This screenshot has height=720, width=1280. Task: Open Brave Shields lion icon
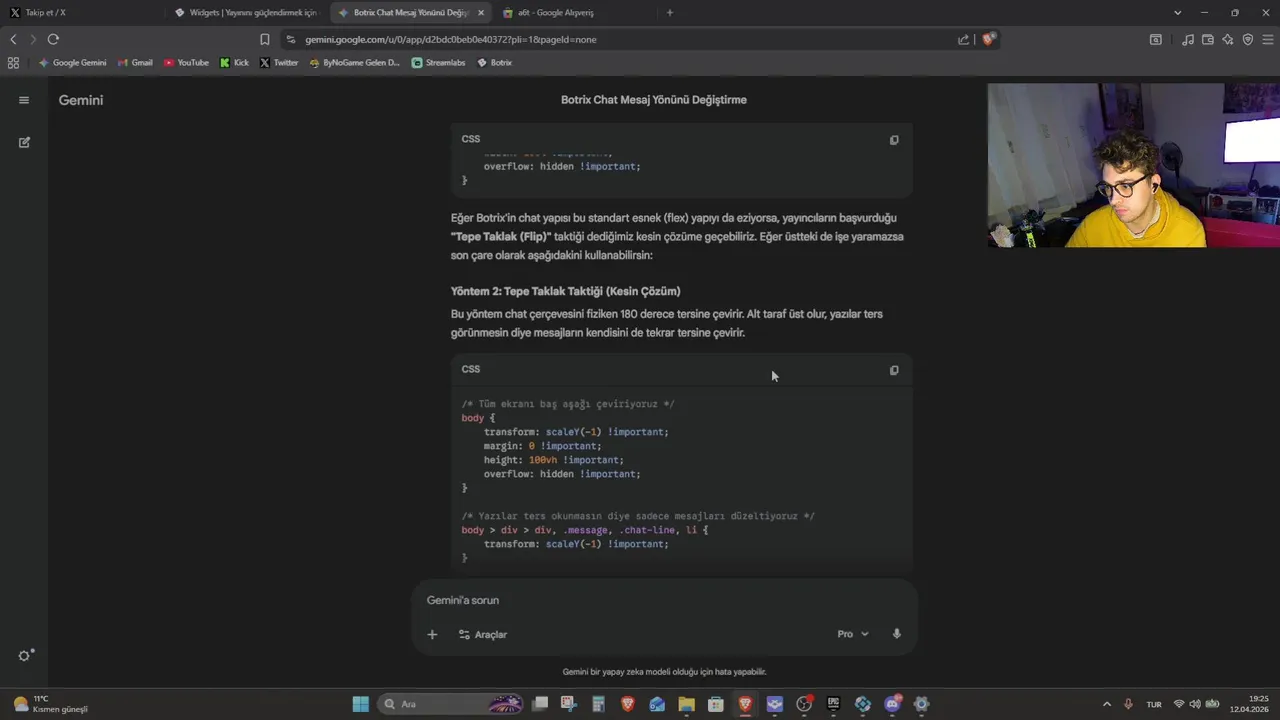(x=989, y=39)
